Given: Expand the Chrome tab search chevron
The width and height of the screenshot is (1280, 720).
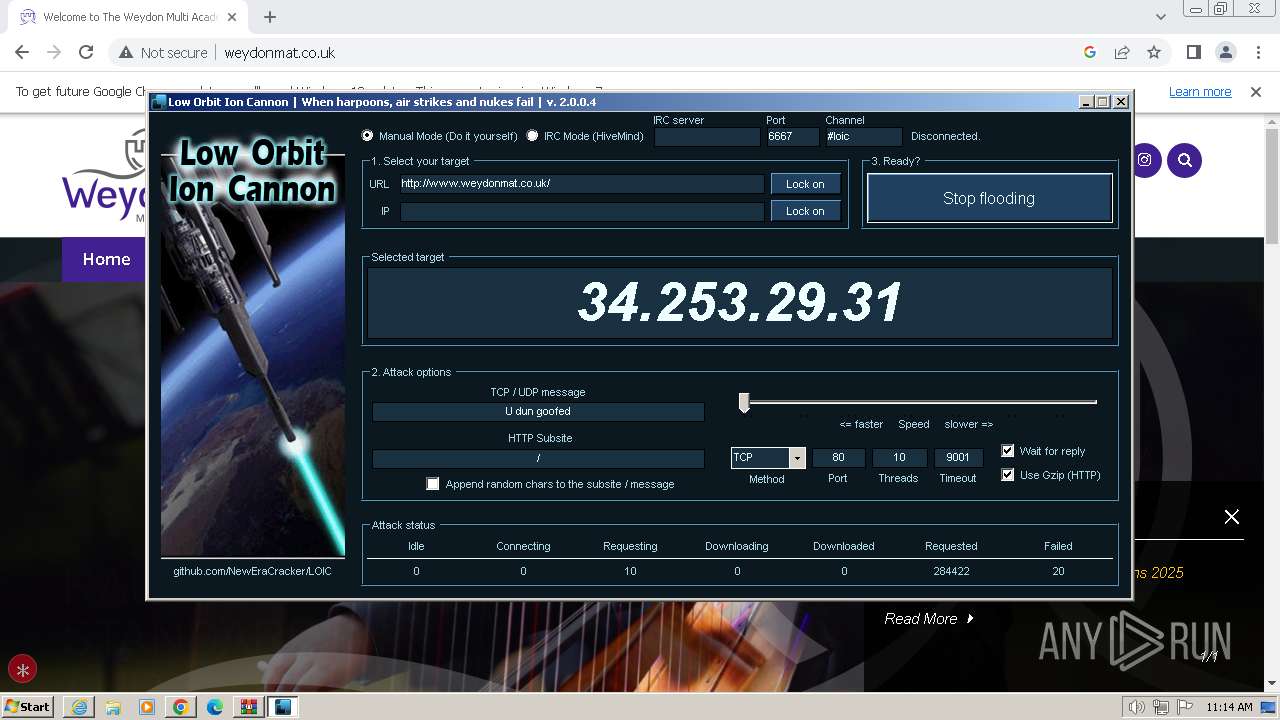Looking at the screenshot, I should [x=1160, y=17].
